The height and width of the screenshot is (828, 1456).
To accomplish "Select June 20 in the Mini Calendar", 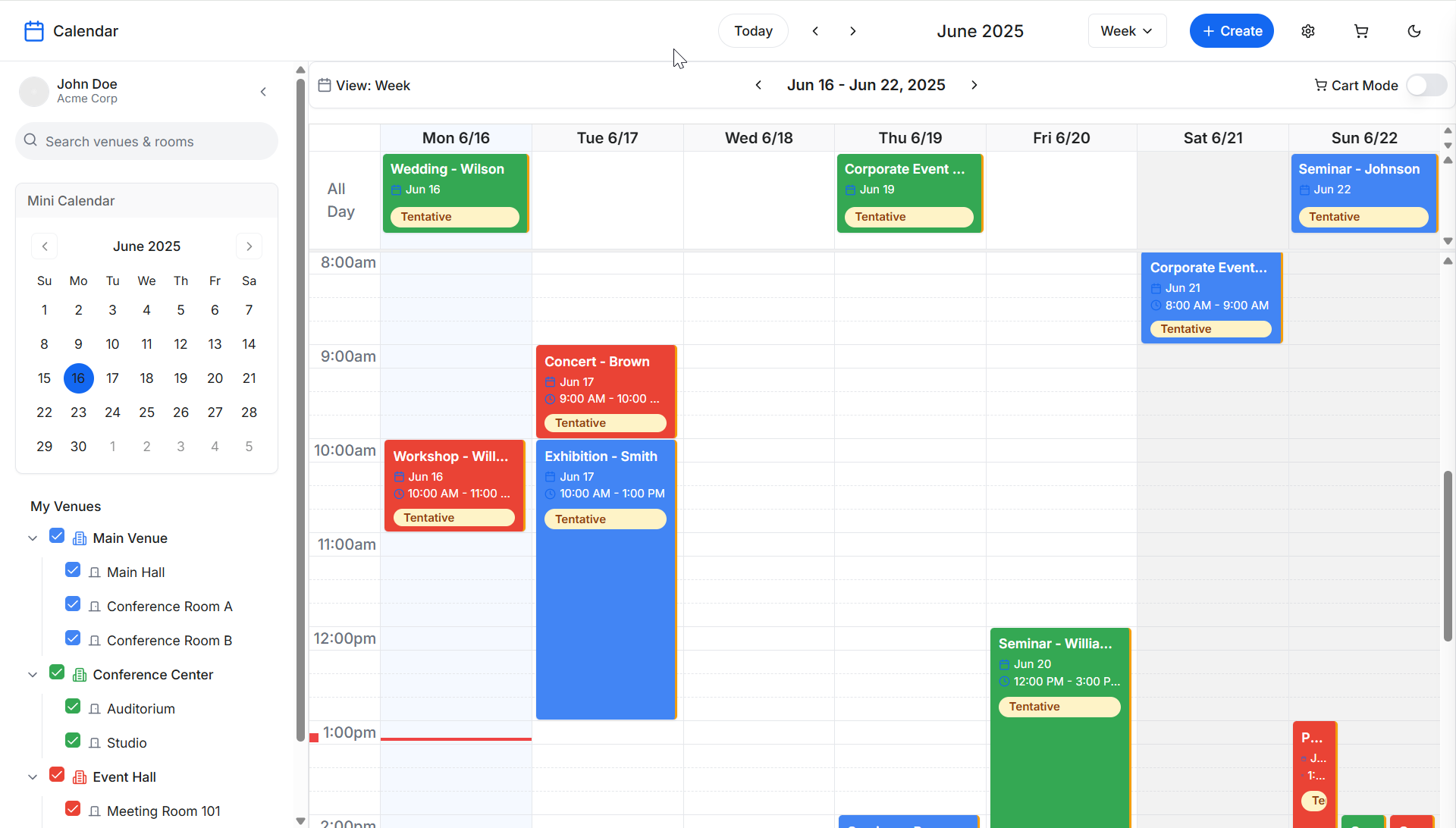I will [215, 378].
